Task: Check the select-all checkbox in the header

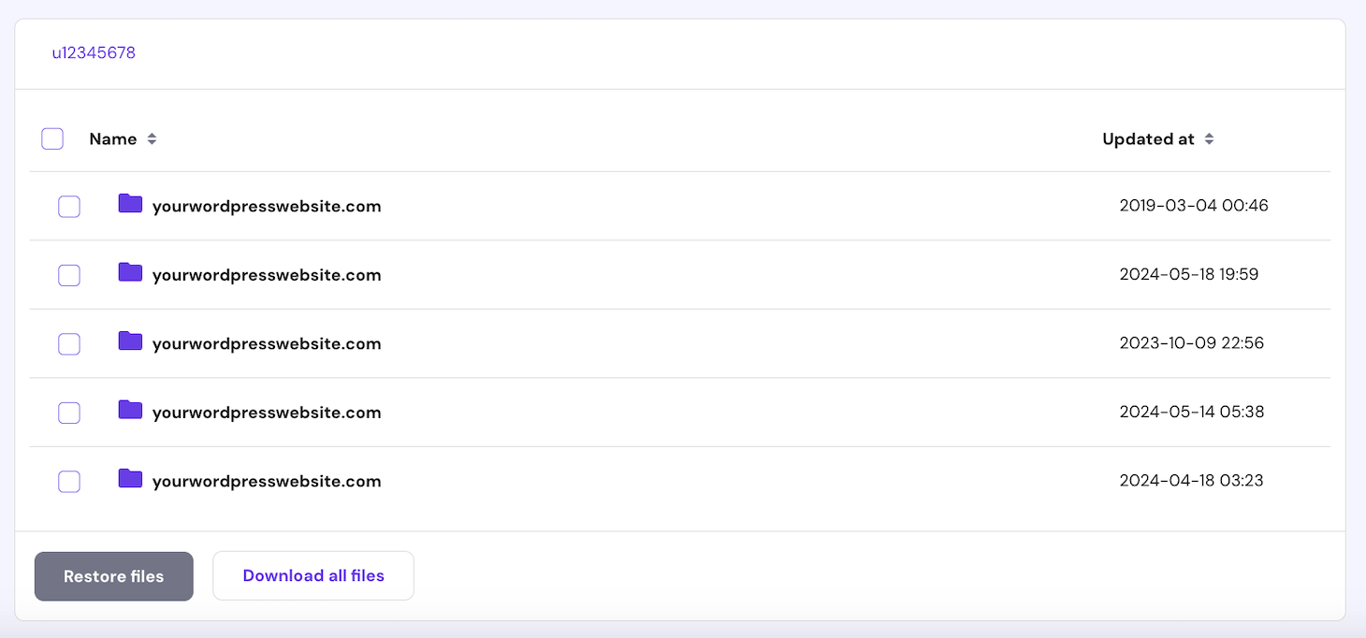Action: tap(52, 138)
